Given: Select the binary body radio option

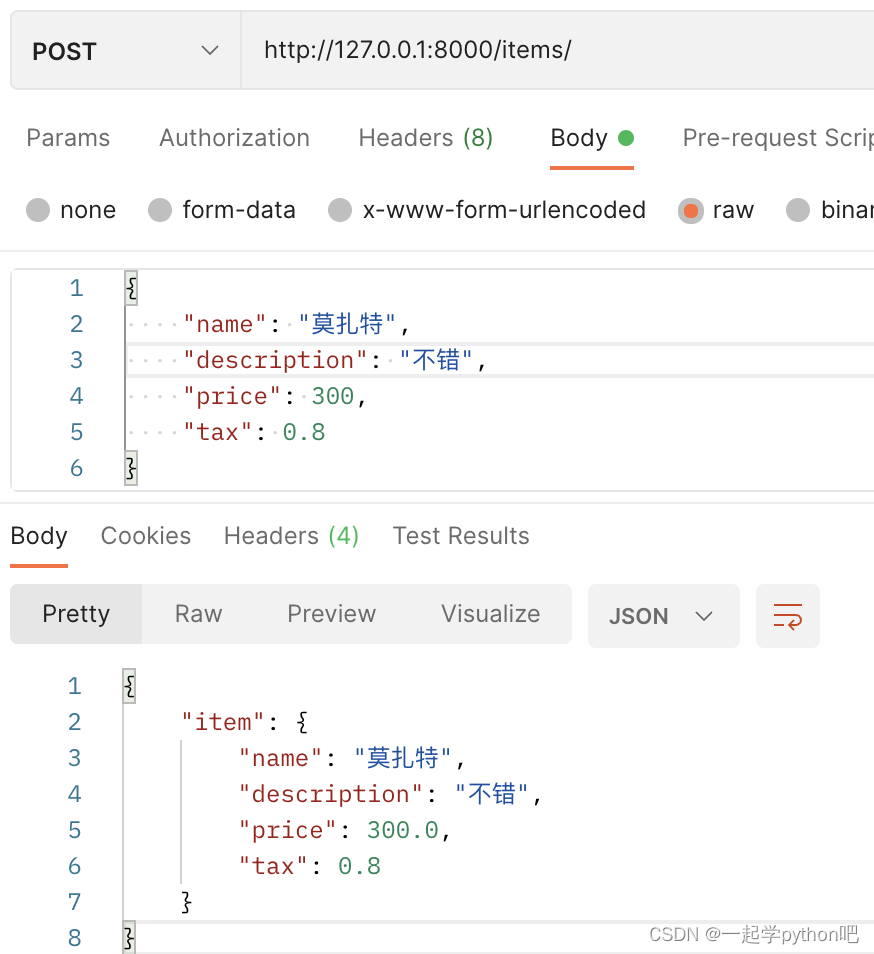Looking at the screenshot, I should (x=798, y=210).
